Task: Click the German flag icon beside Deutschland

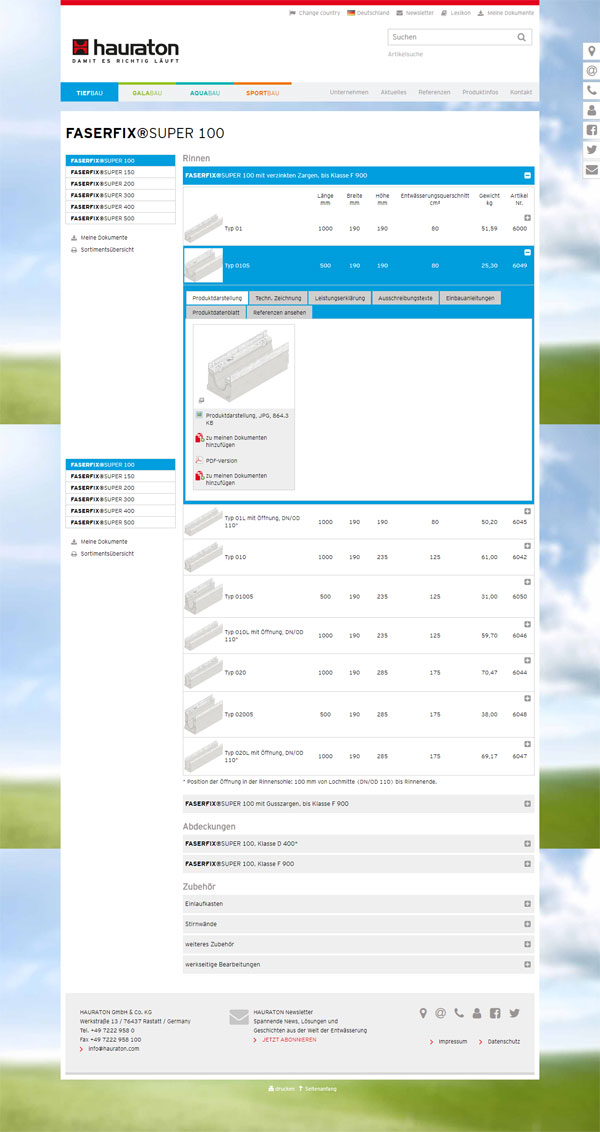Action: (351, 13)
